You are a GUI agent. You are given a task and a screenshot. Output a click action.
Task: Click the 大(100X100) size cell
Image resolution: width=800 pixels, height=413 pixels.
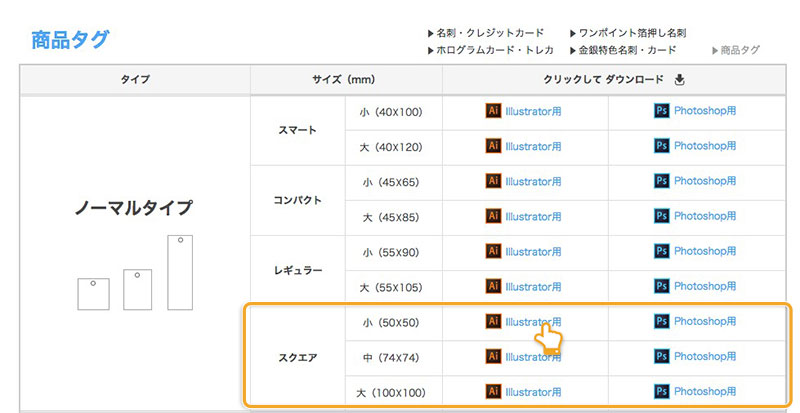393,393
